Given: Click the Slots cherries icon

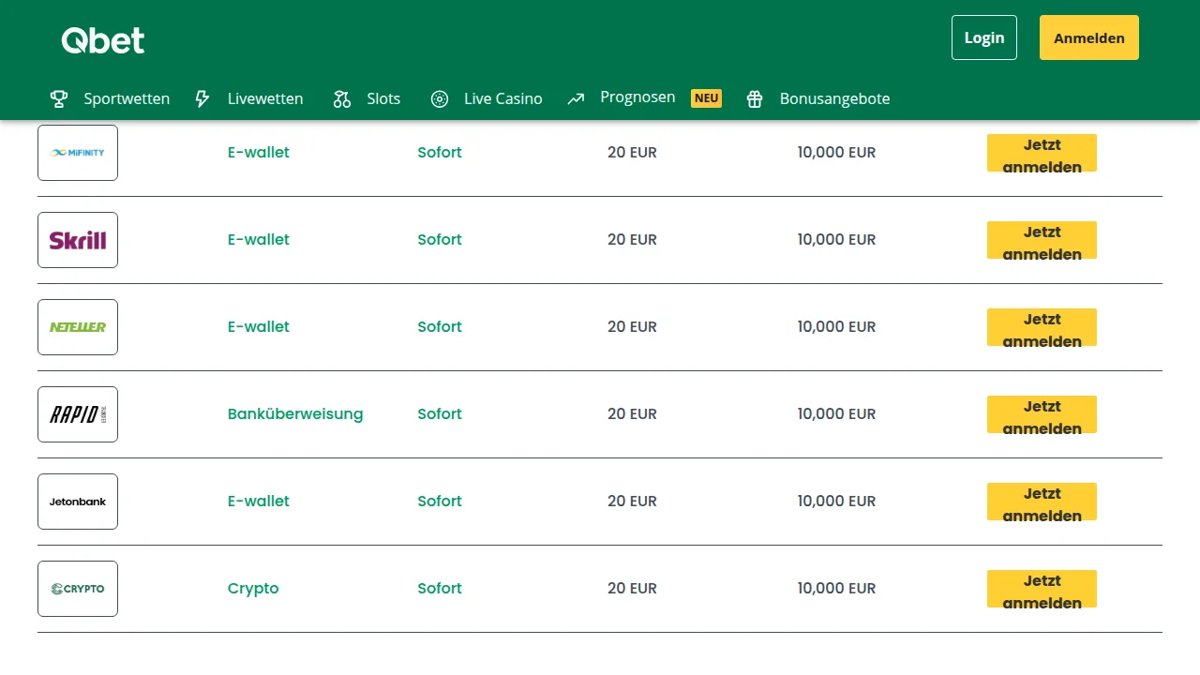Looking at the screenshot, I should pyautogui.click(x=342, y=98).
